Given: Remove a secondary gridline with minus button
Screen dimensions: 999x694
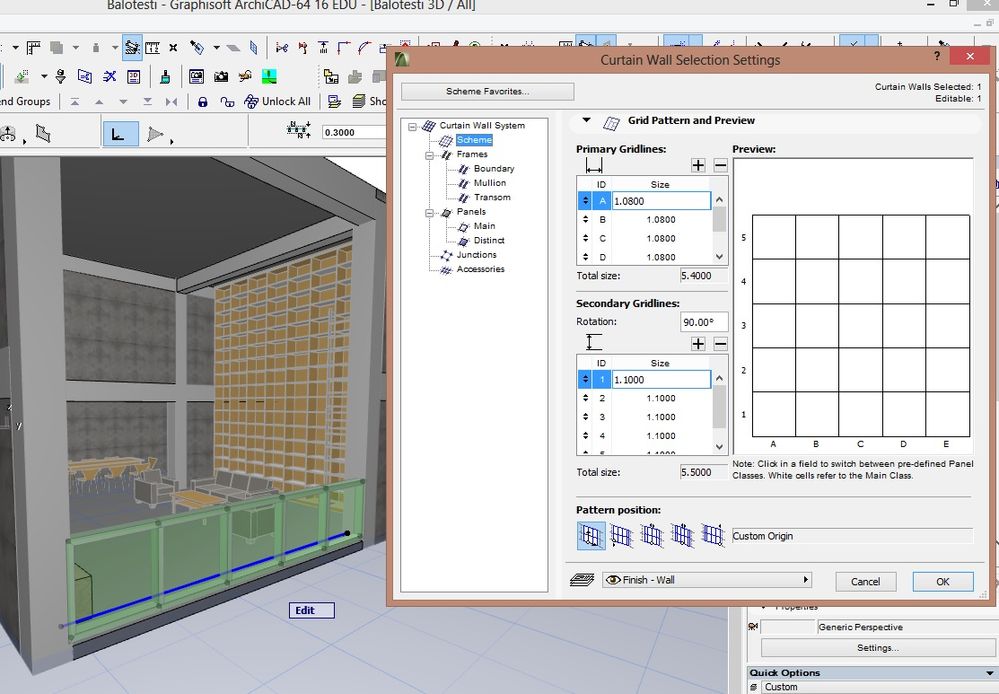Looking at the screenshot, I should [x=719, y=343].
